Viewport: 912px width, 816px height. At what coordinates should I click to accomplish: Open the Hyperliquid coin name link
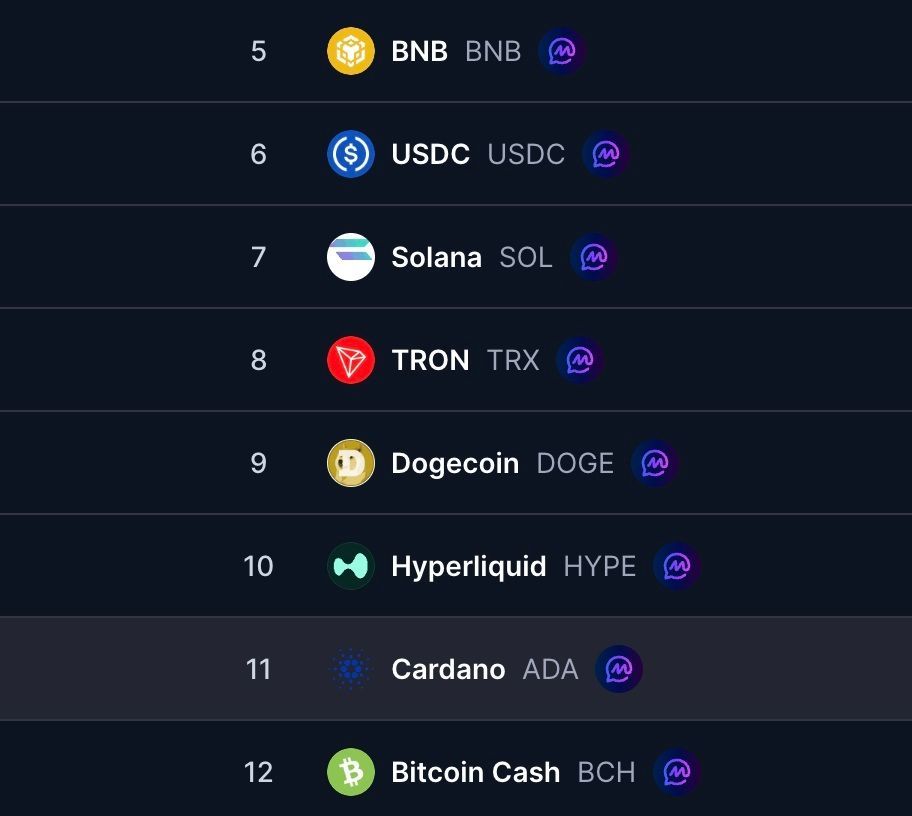(x=468, y=566)
